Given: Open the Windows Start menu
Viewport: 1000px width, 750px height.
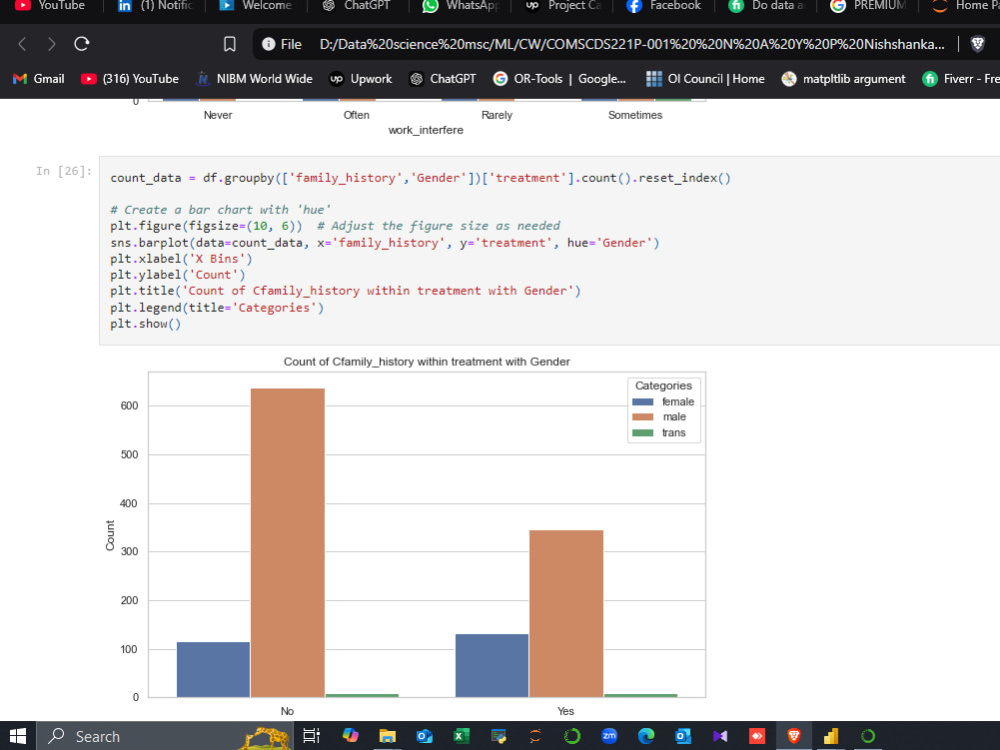Looking at the screenshot, I should [18, 737].
